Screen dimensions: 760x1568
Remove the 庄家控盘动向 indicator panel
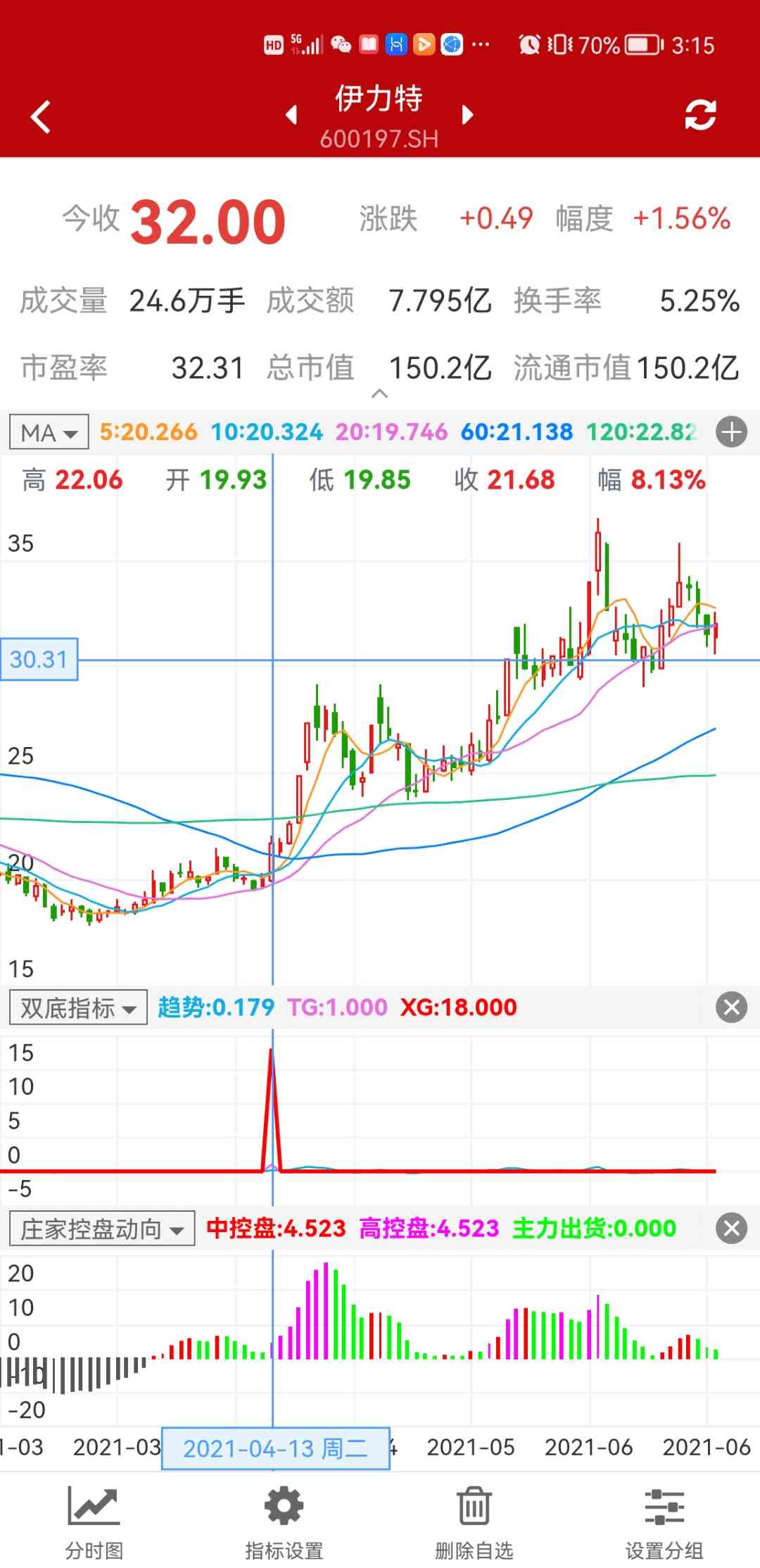click(x=731, y=1229)
